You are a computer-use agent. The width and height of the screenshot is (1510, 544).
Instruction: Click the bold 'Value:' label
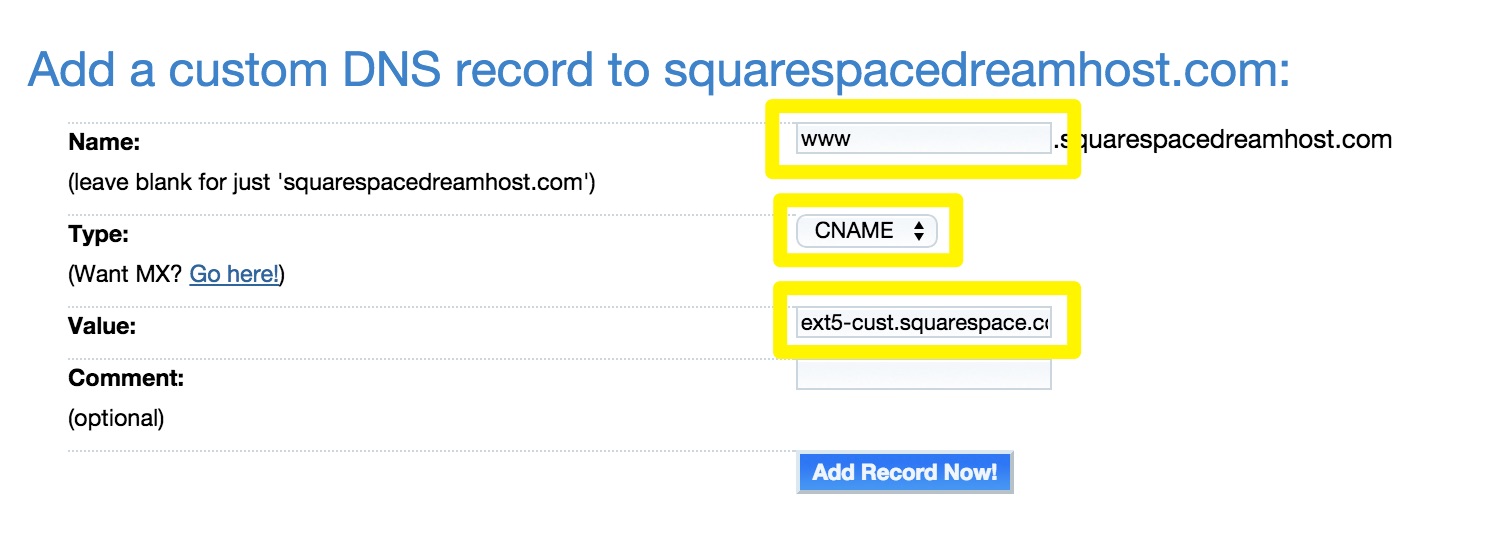click(102, 326)
